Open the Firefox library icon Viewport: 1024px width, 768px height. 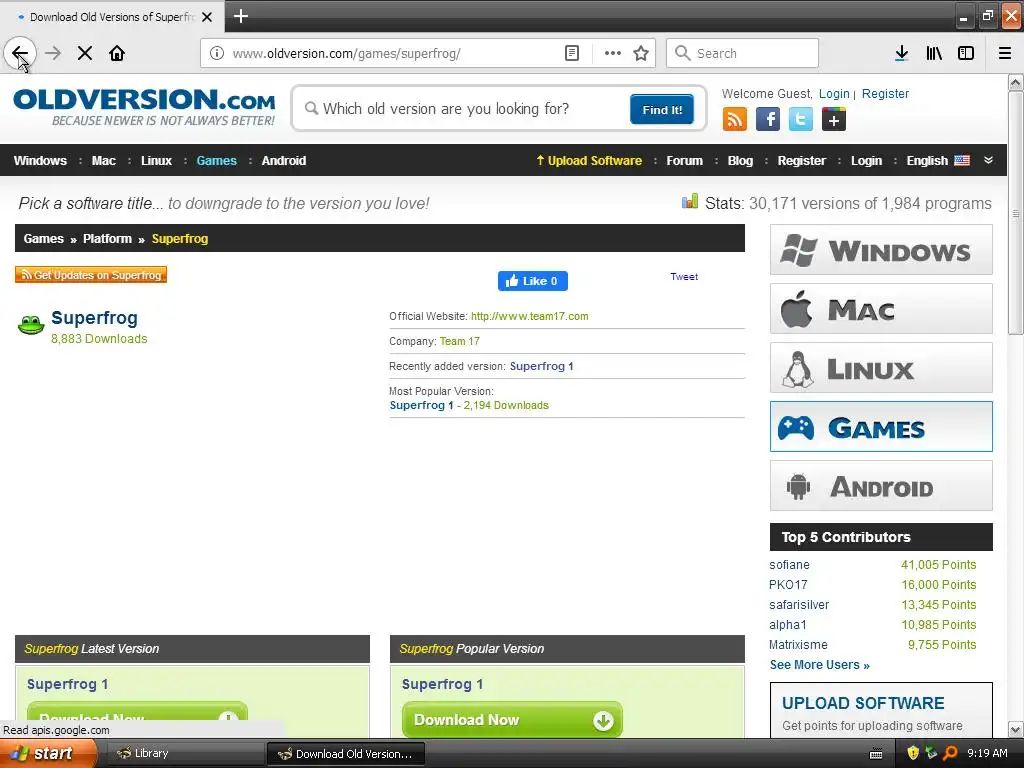tap(934, 54)
